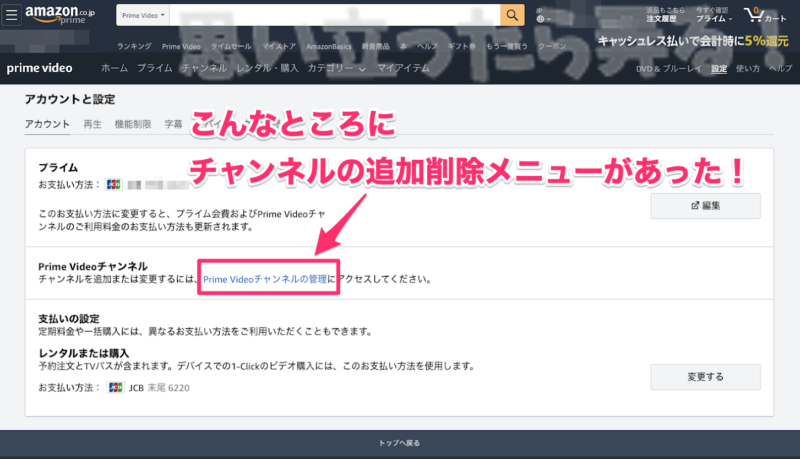Click JCB card icon beside 末尾 6220

(116, 388)
